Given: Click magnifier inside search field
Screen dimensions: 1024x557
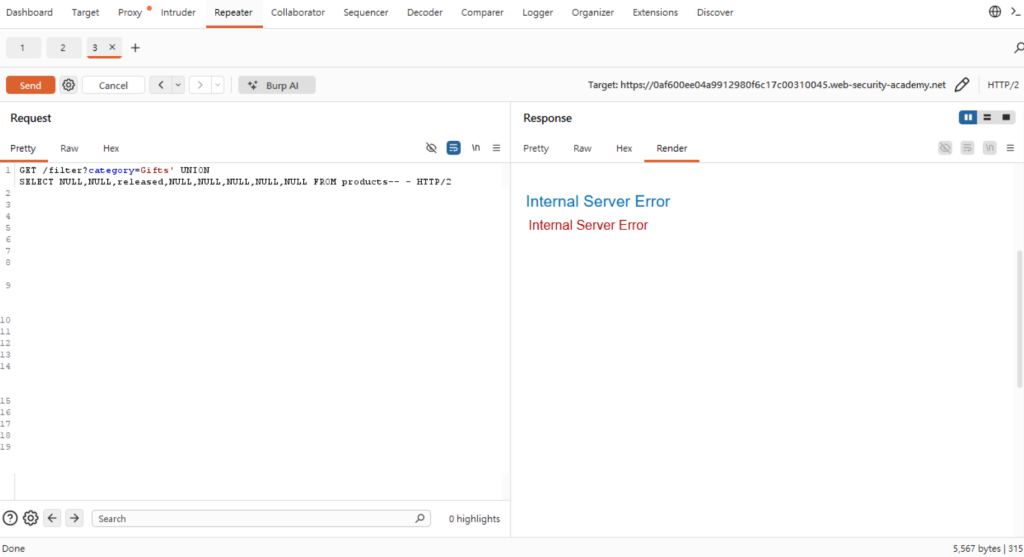Looking at the screenshot, I should [x=420, y=518].
